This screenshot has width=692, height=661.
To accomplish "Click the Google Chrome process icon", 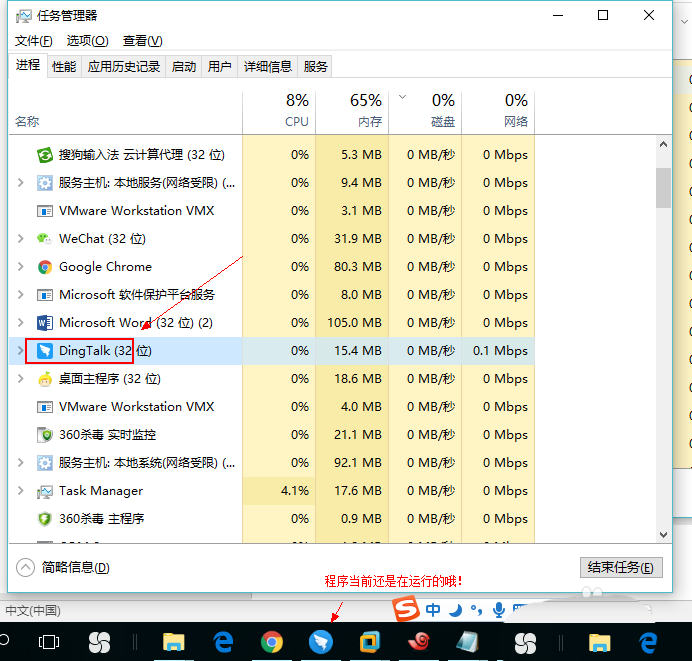I will click(x=45, y=267).
